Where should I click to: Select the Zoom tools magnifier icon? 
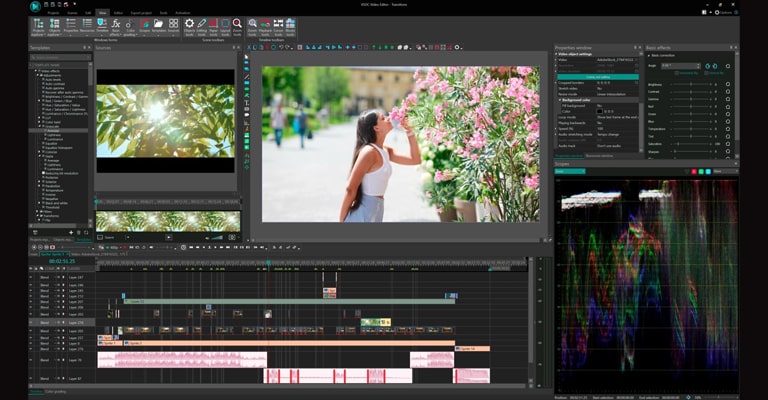tap(237, 23)
